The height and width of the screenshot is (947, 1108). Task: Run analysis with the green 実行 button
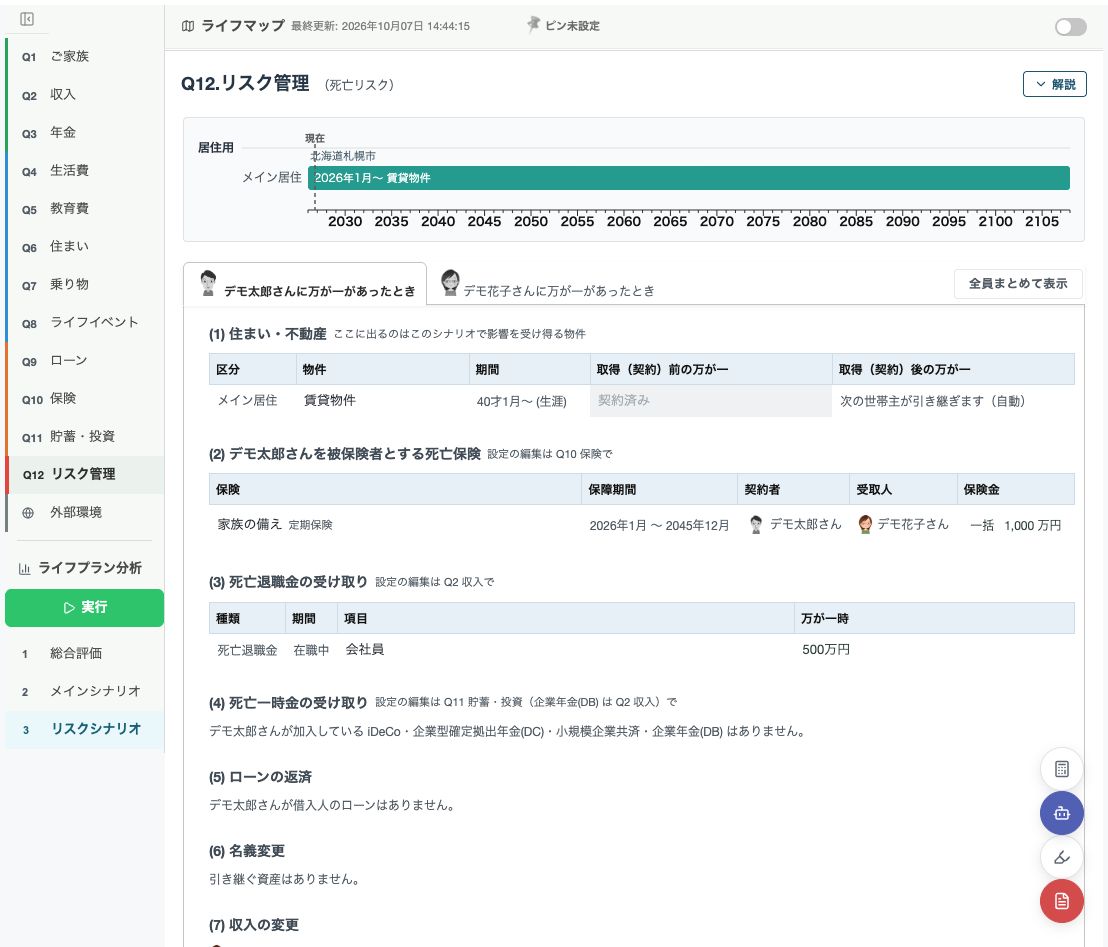pyautogui.click(x=84, y=608)
